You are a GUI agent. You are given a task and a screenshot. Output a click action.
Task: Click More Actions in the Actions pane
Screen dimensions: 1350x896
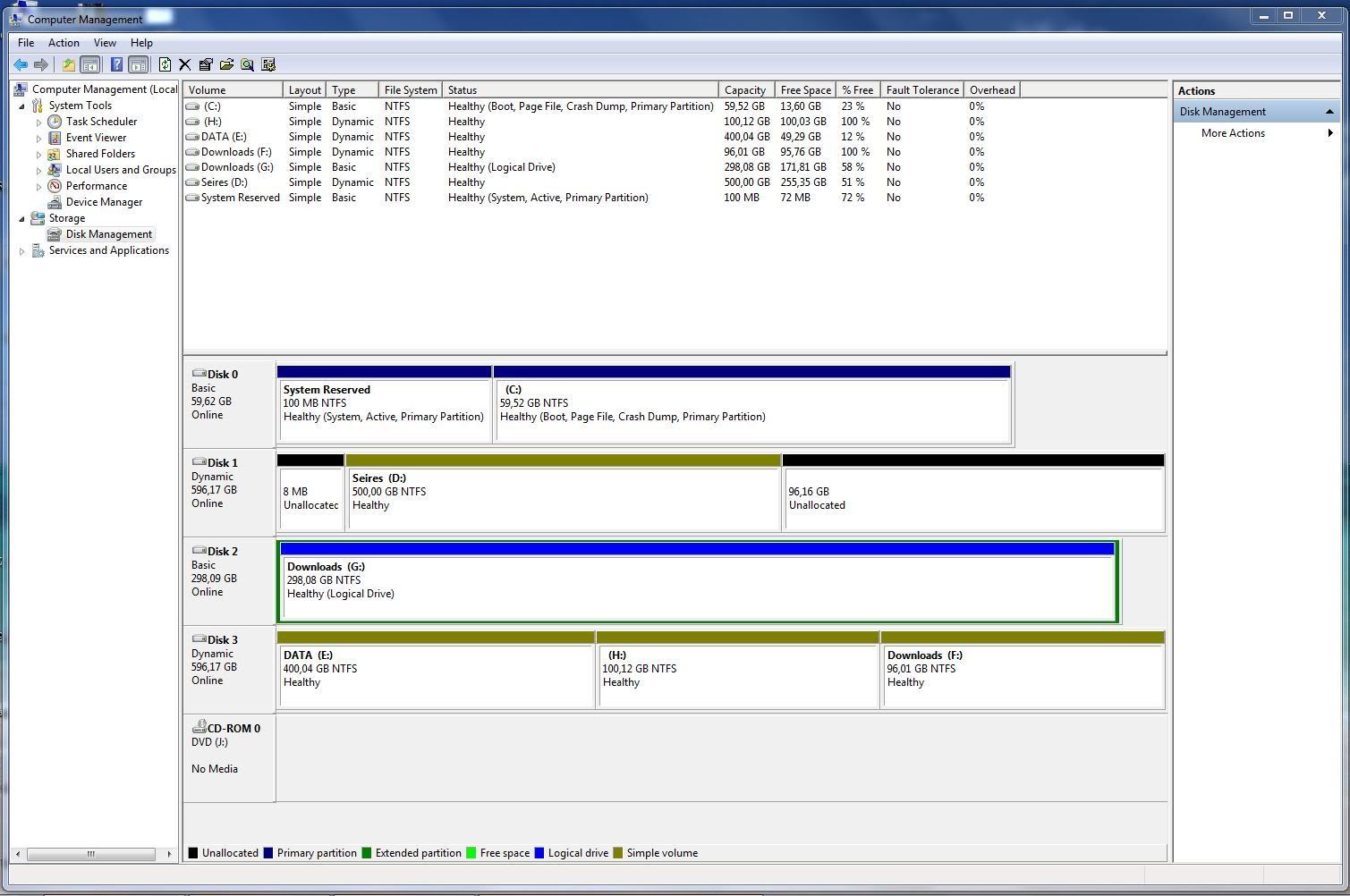point(1233,133)
